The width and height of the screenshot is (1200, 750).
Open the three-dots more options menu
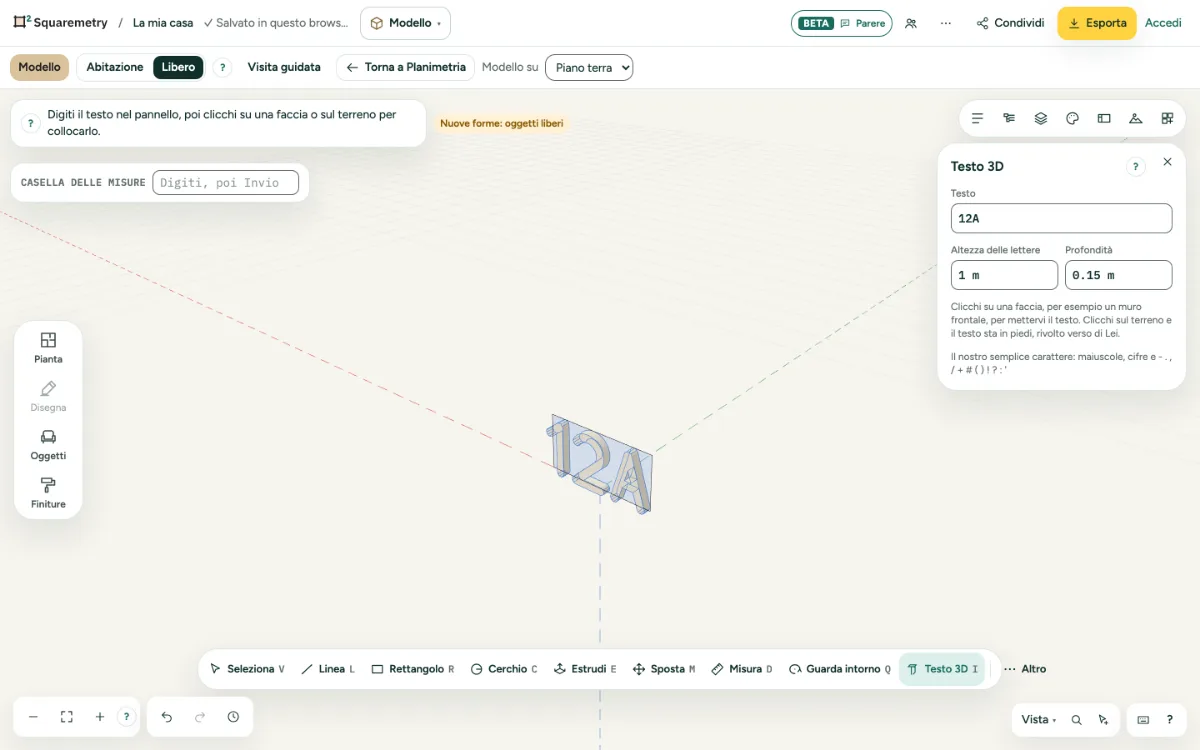[946, 23]
